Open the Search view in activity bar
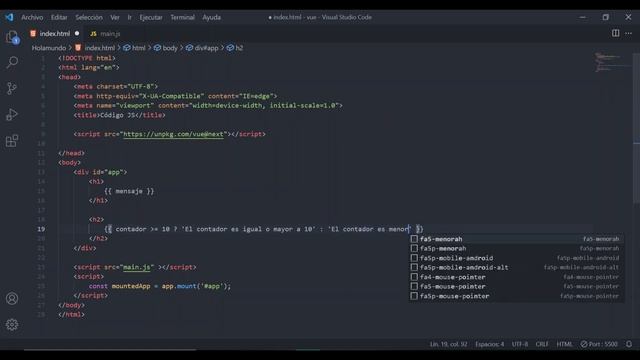The width and height of the screenshot is (640, 360). point(12,62)
